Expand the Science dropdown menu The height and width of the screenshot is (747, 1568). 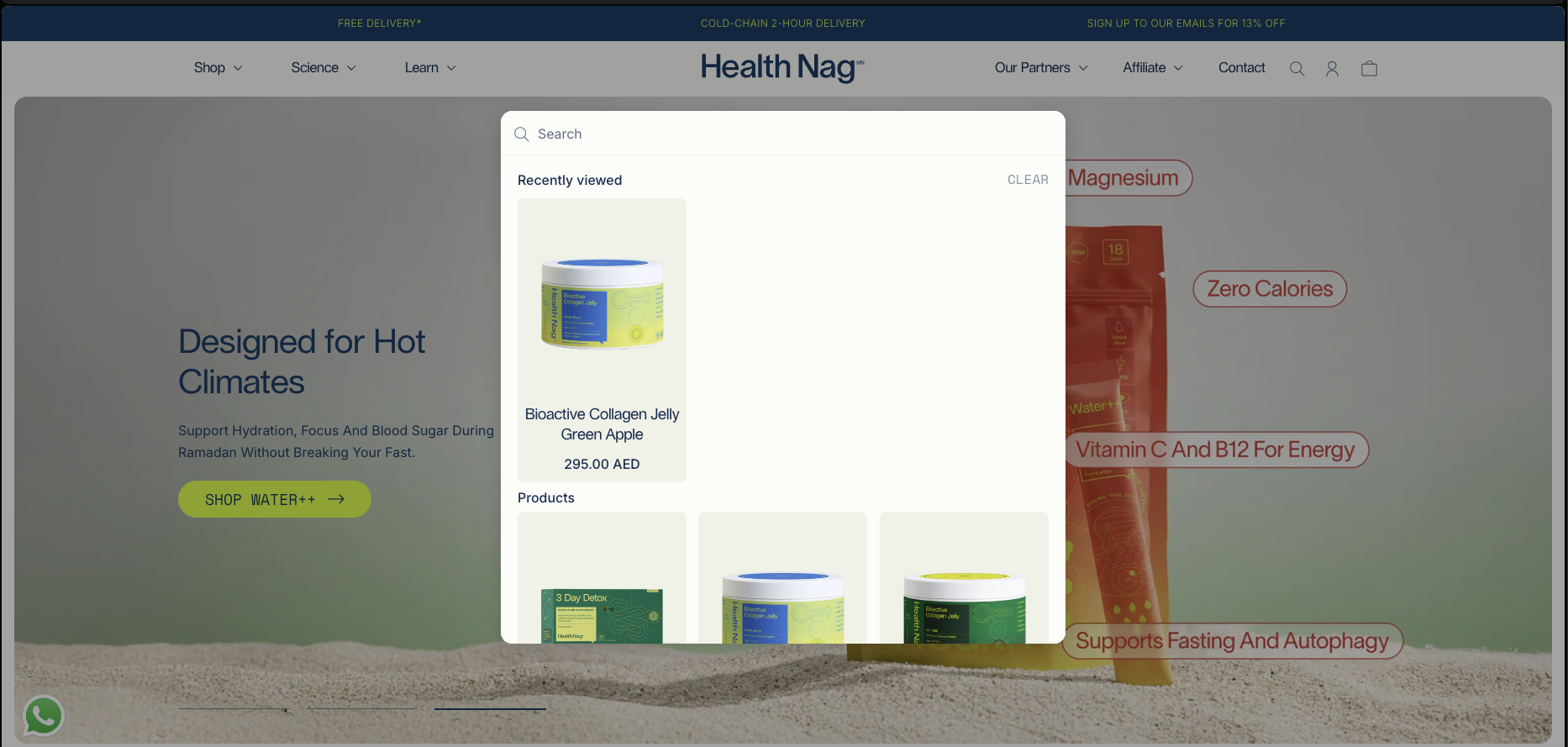(324, 68)
